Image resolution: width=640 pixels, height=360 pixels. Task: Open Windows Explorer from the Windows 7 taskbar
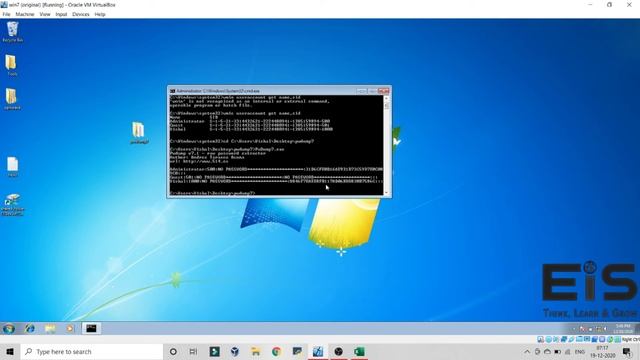(50, 329)
